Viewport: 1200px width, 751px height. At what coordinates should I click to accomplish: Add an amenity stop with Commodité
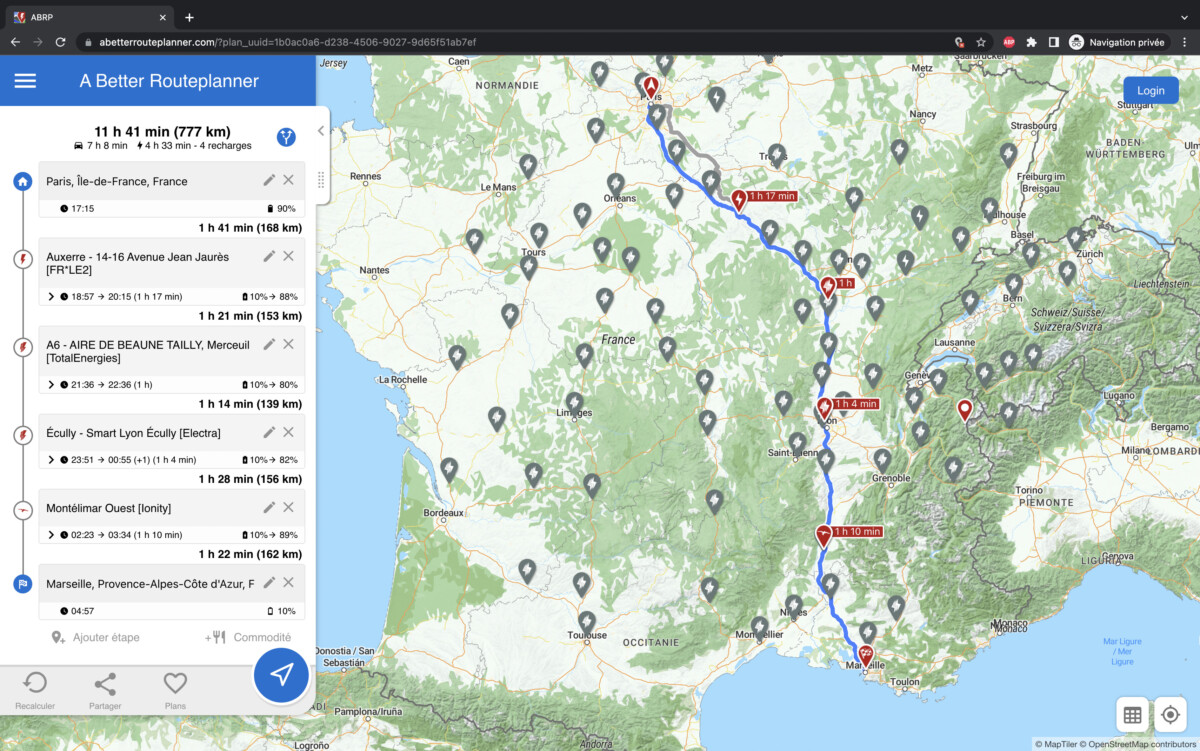[x=248, y=637]
